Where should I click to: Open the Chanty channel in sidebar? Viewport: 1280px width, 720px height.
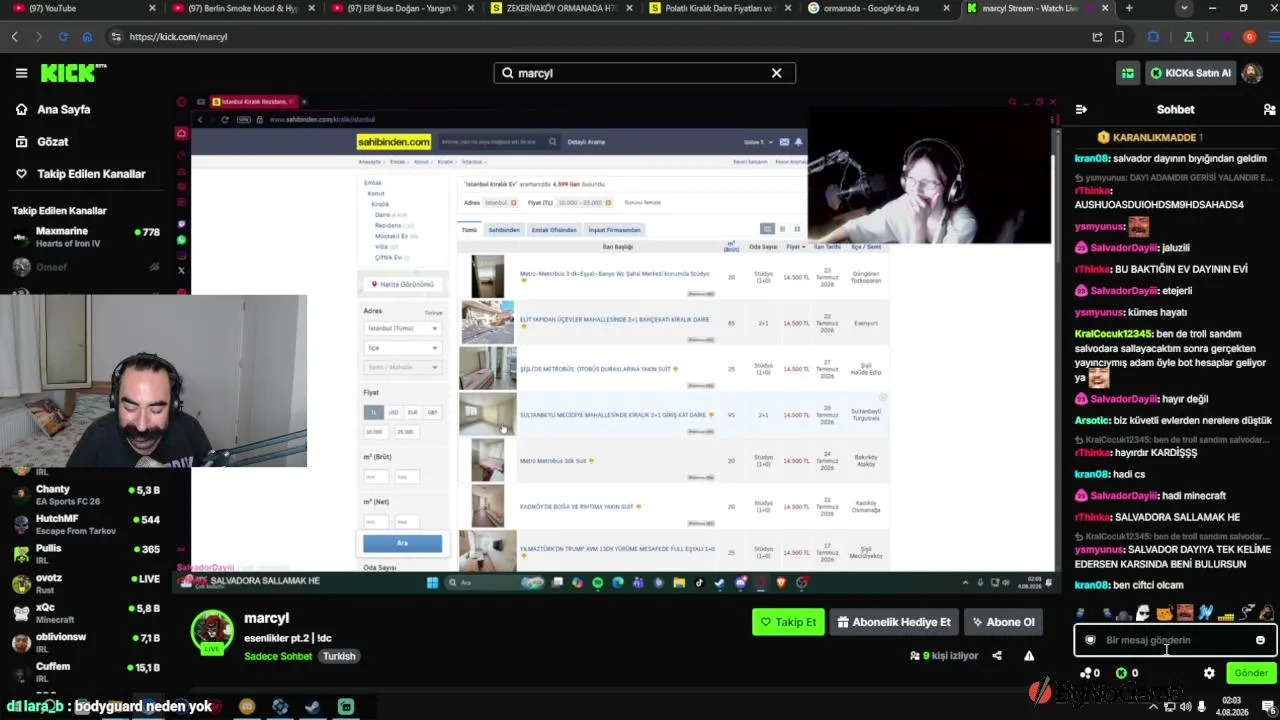tap(85, 495)
